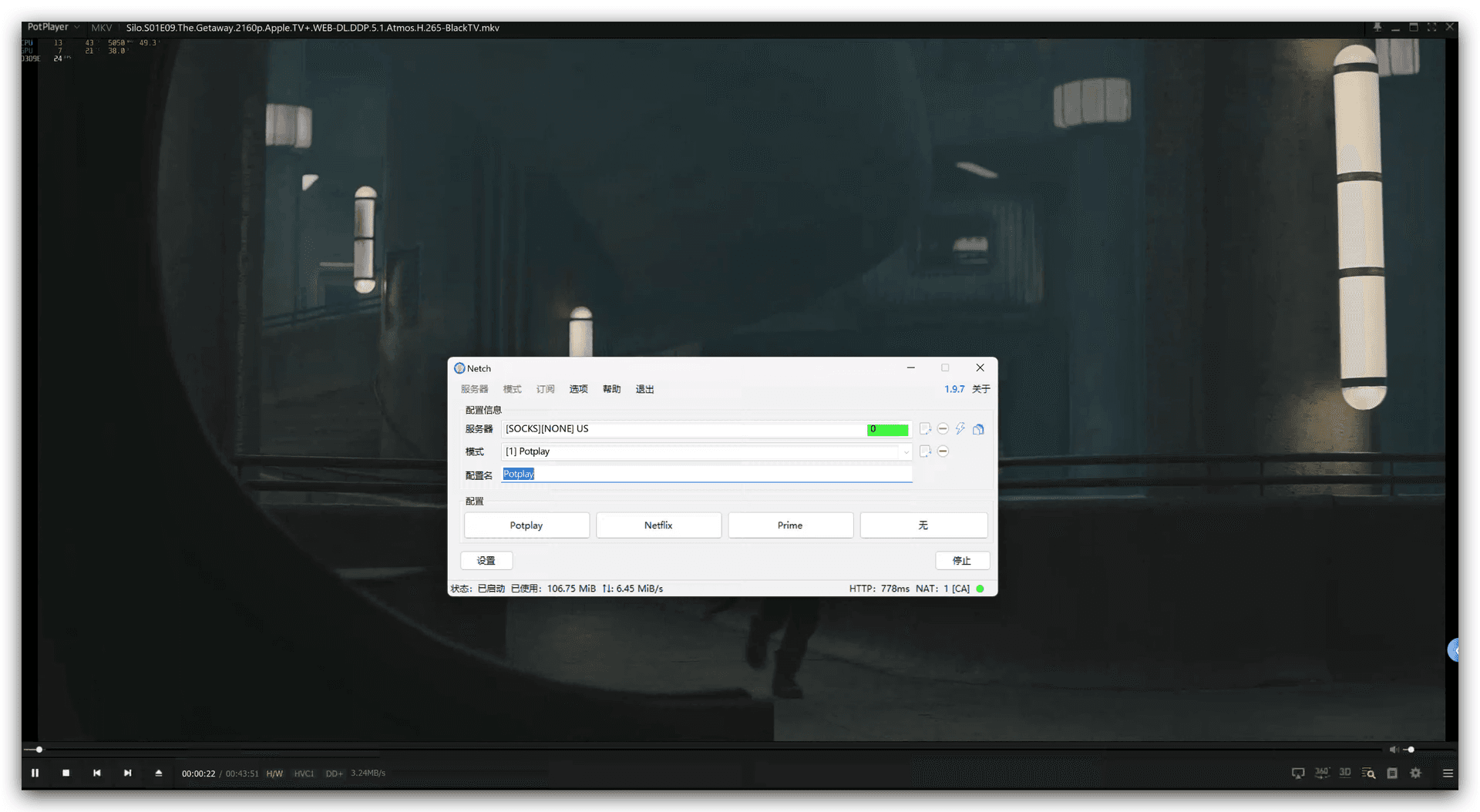This screenshot has height=812, width=1480.
Task: Click the HTTP: 778ms latency text
Action: 879,589
